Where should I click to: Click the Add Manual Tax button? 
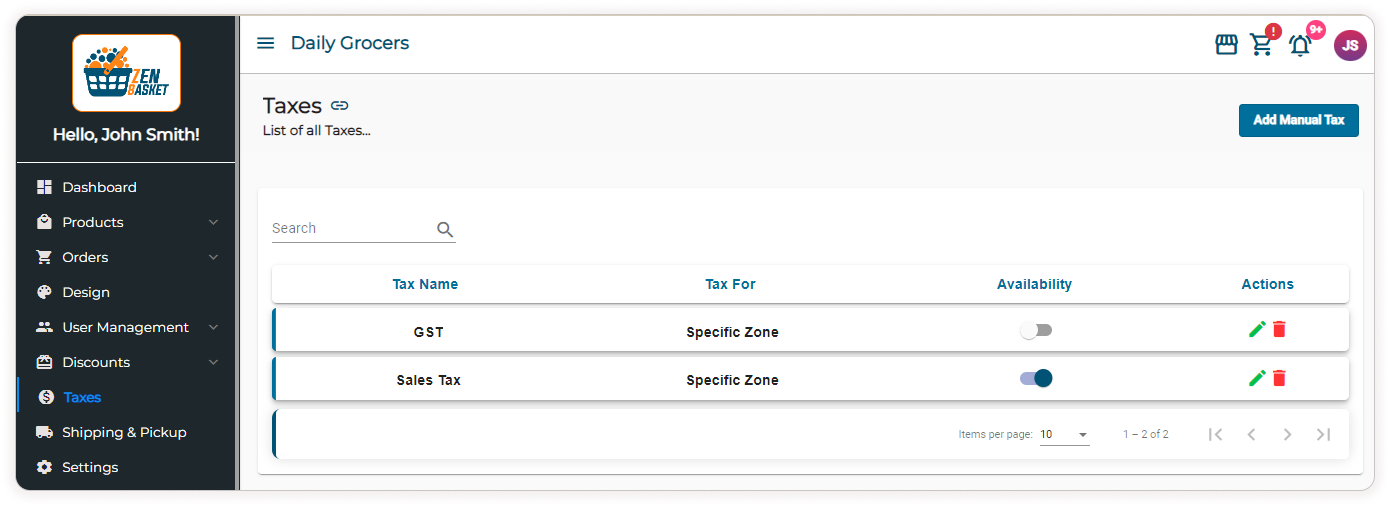coord(1298,120)
